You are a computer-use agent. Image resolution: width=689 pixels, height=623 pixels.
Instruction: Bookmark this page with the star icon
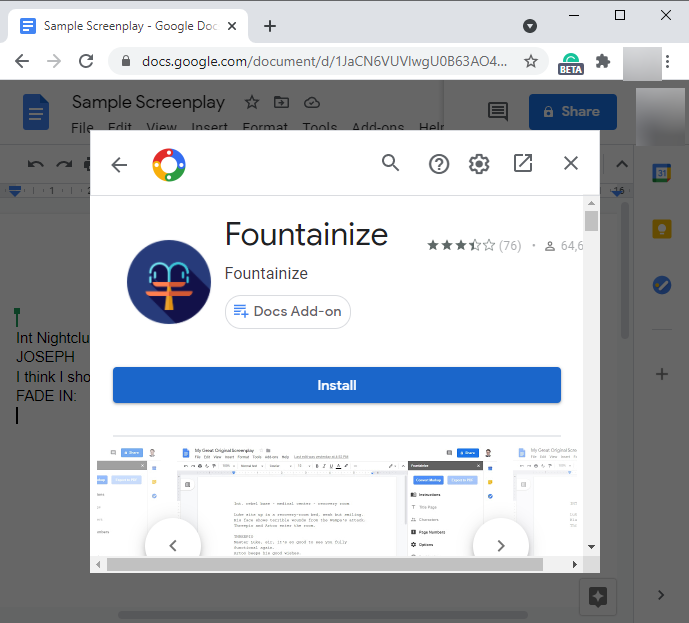531,61
